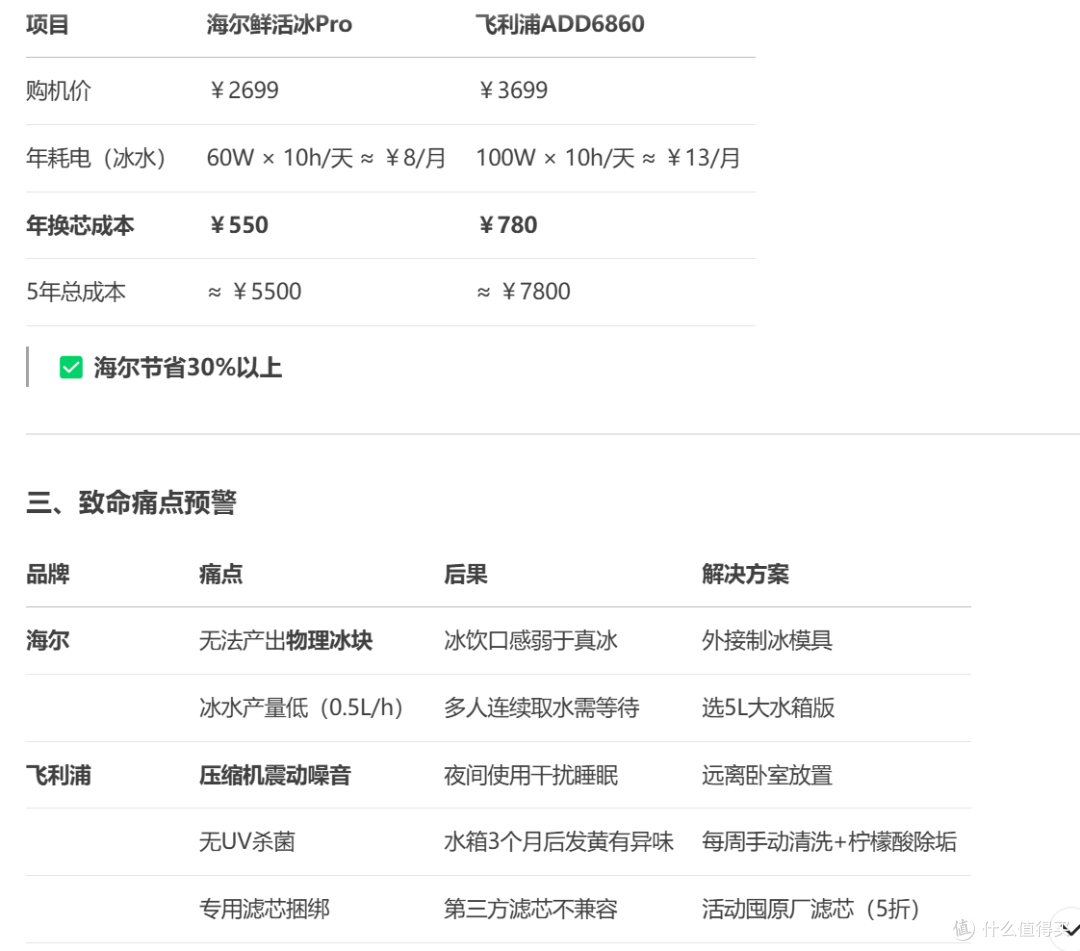Select the cell 冰饮口感弱于真冰
This screenshot has height=951, width=1080.
pyautogui.click(x=531, y=640)
